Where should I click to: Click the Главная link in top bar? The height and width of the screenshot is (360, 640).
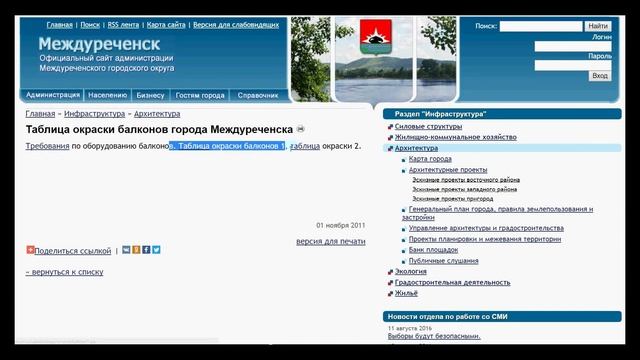coord(60,25)
